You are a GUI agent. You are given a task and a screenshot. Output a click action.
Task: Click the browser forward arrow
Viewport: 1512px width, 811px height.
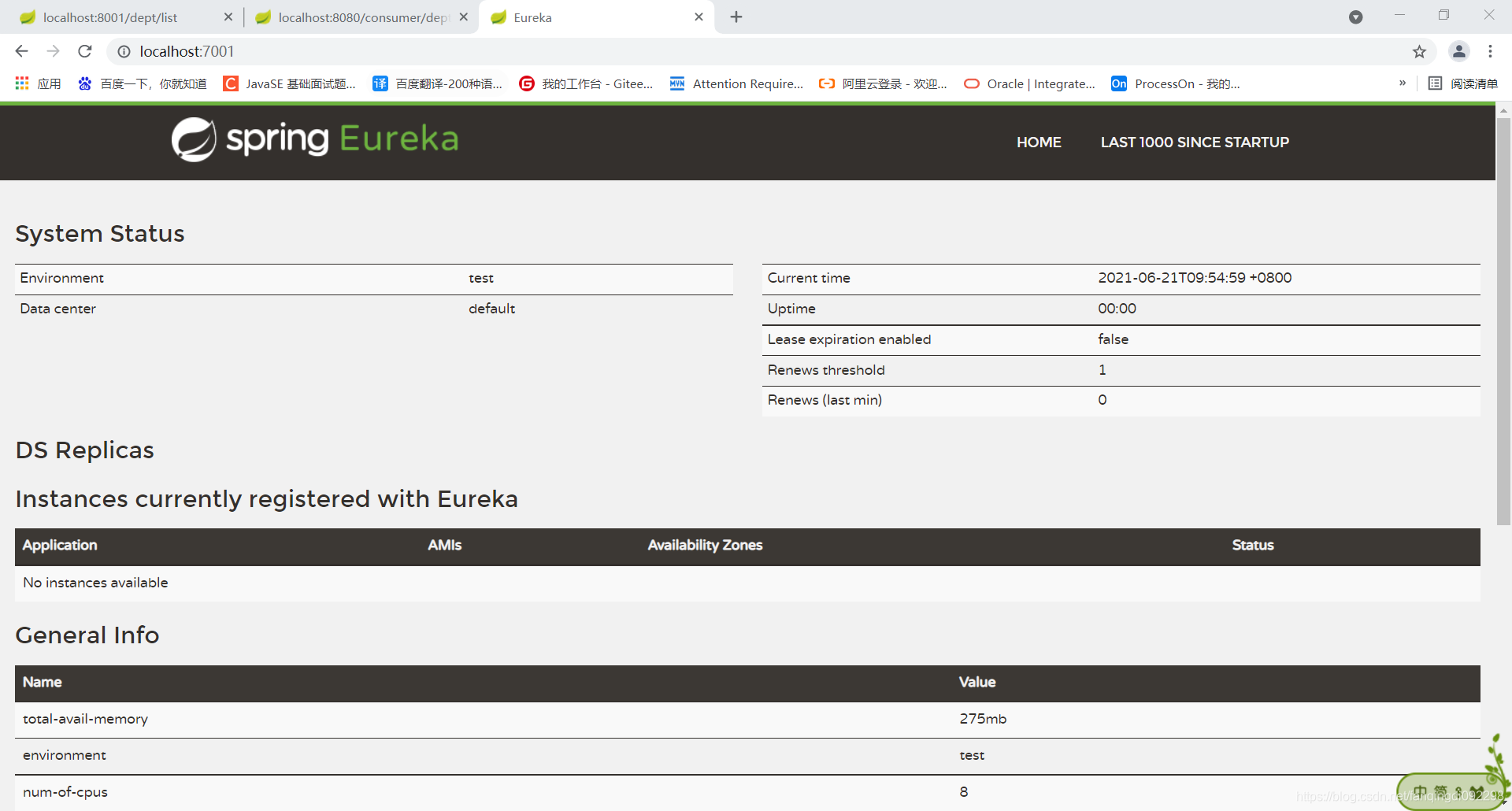(53, 51)
